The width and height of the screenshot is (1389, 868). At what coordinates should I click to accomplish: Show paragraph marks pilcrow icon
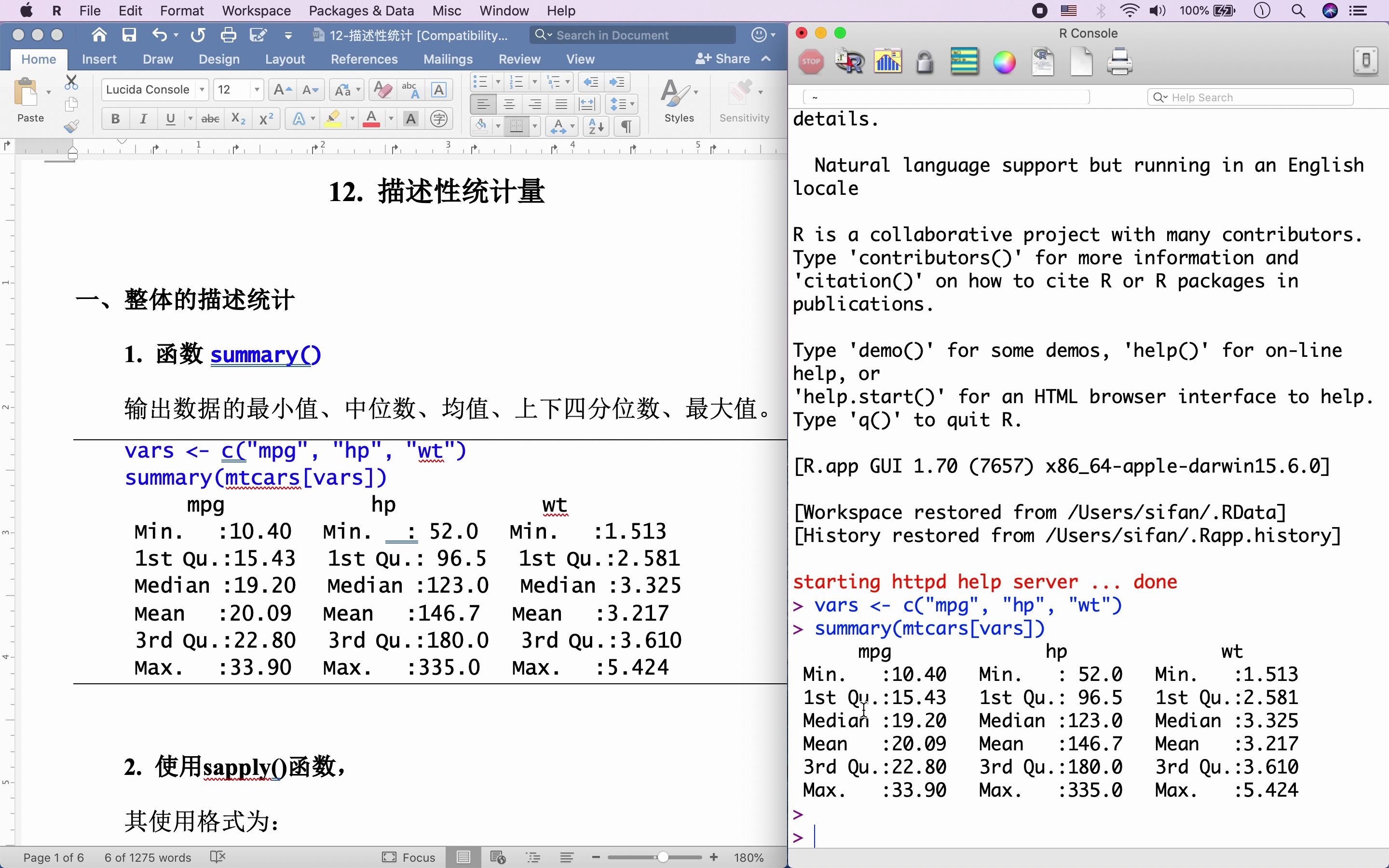626,126
